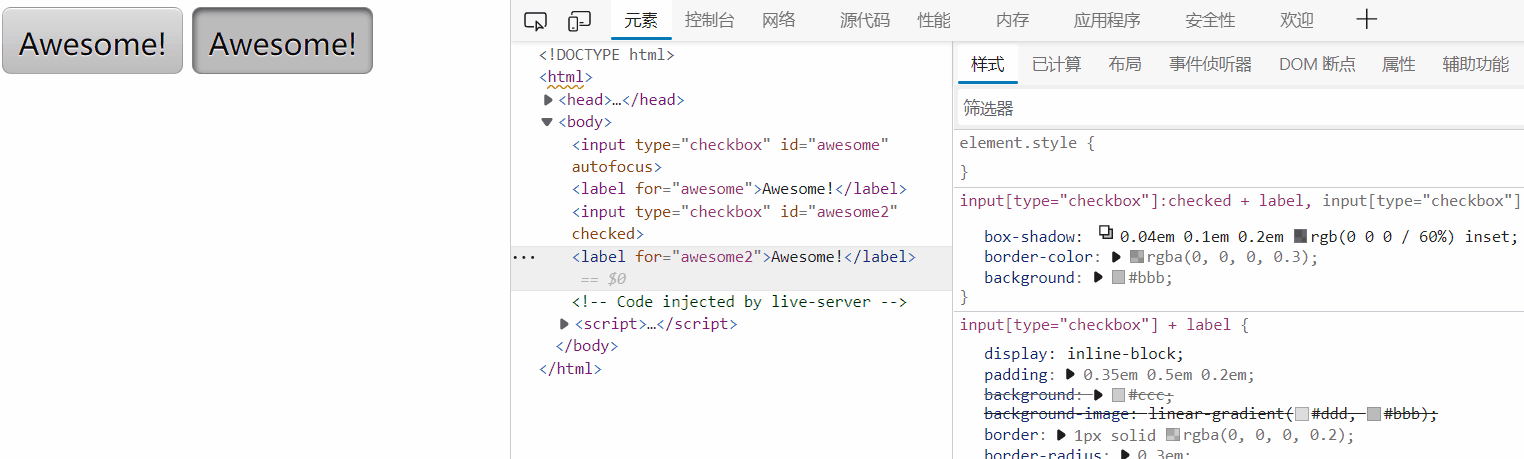Screen dimensions: 1524x459
Task: Switch to 控制台 tab
Action: pos(709,20)
